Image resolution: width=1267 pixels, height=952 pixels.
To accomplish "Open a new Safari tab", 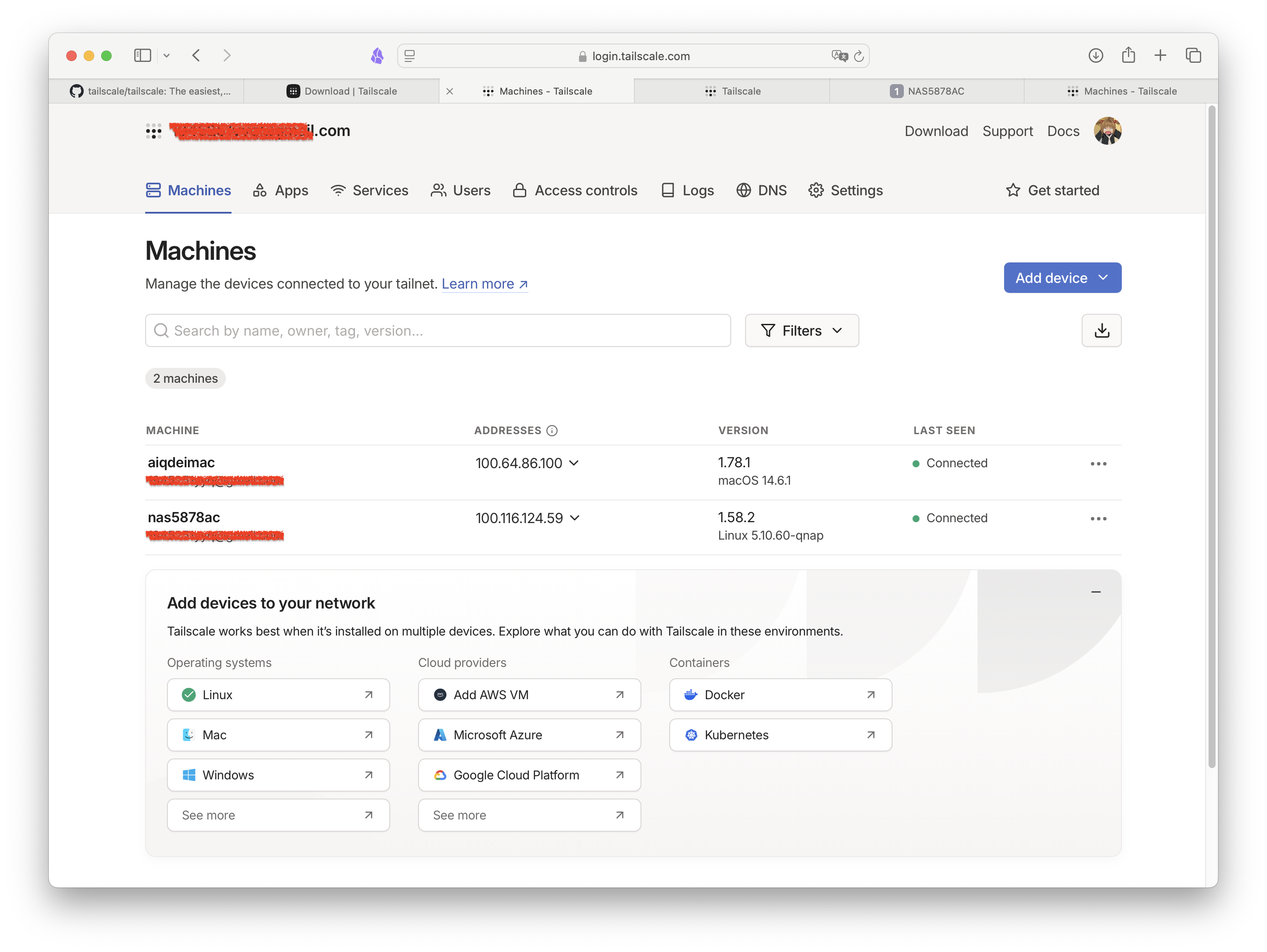I will point(1160,55).
